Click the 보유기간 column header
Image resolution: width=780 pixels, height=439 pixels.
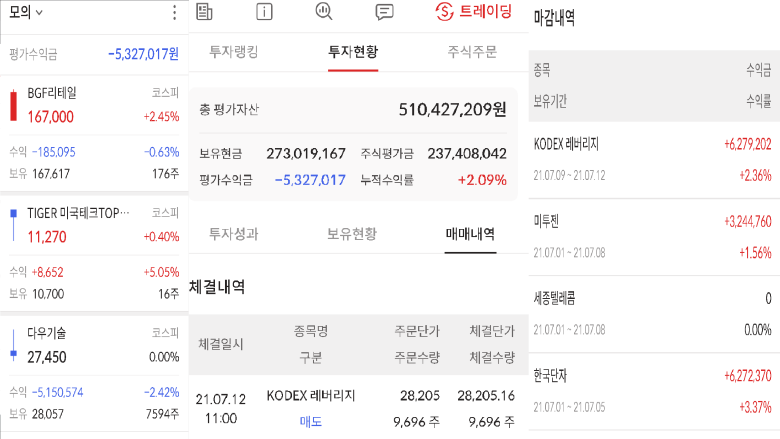pyautogui.click(x=550, y=101)
